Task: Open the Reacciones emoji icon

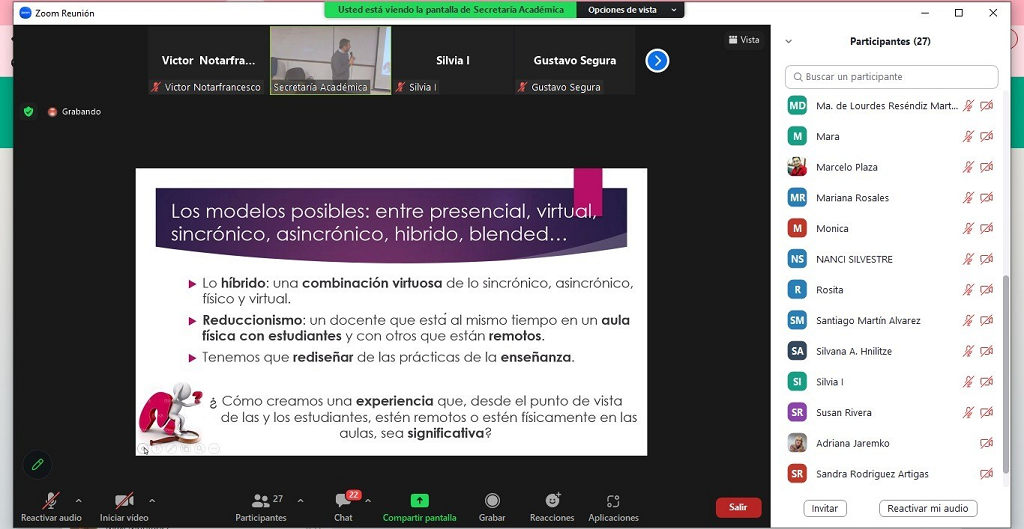Action: tap(552, 500)
